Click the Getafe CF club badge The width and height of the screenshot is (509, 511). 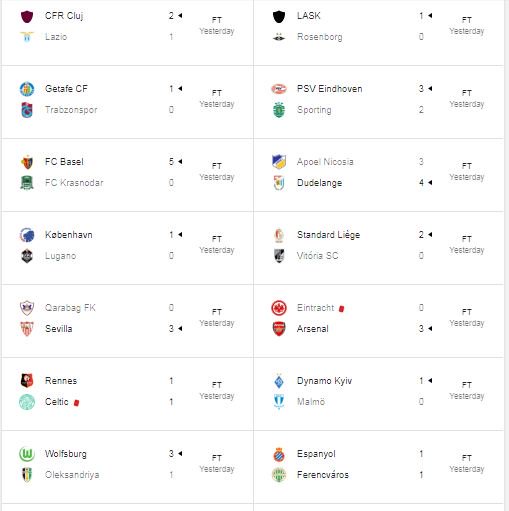[x=27, y=89]
